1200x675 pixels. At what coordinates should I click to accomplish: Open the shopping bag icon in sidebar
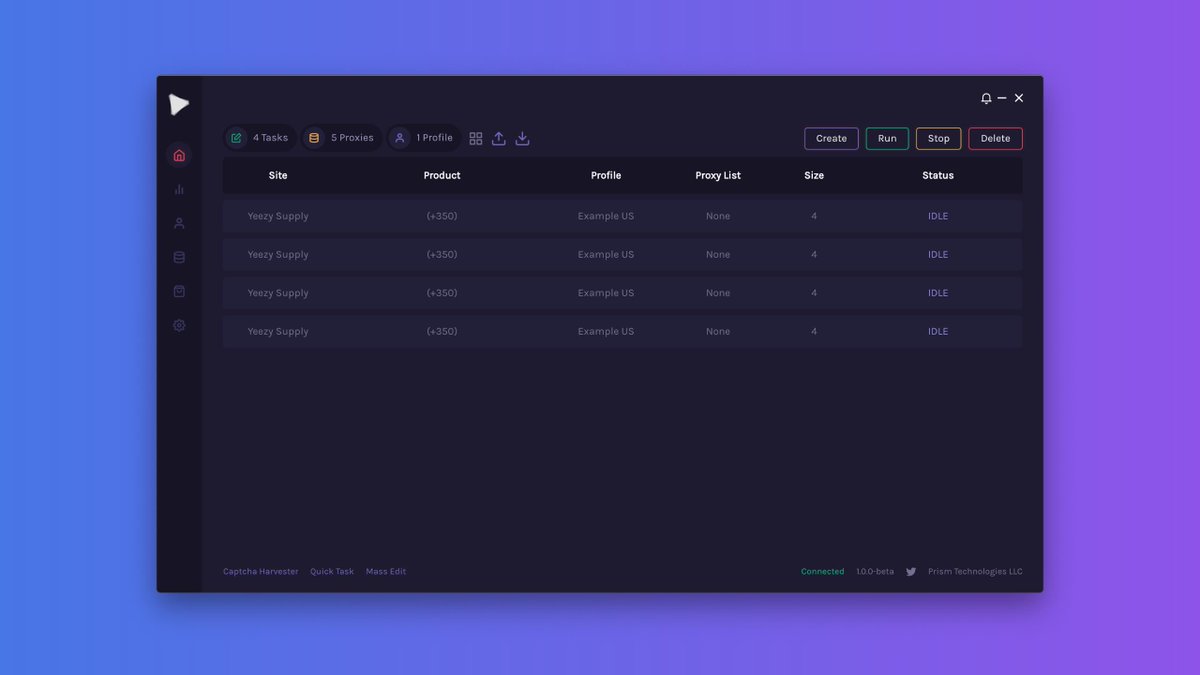point(179,291)
